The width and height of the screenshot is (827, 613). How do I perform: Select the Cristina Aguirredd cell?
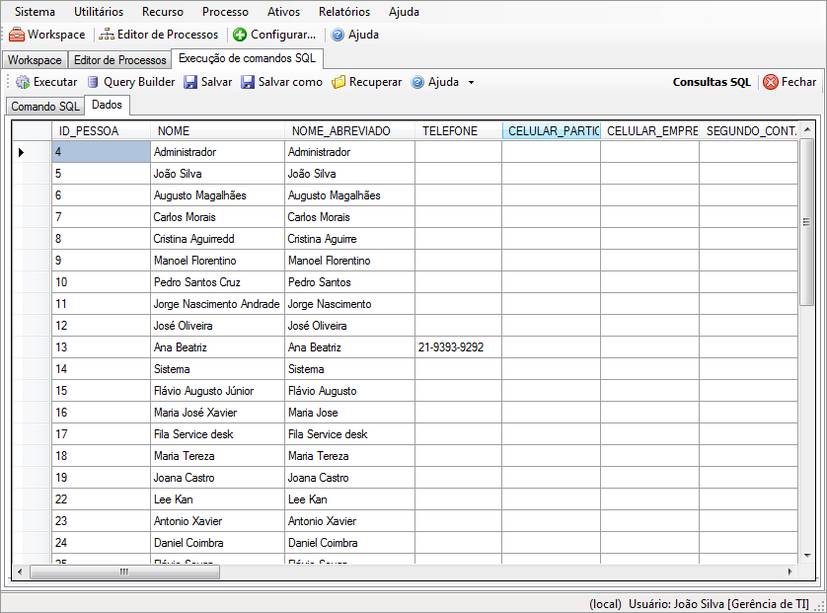(217, 239)
